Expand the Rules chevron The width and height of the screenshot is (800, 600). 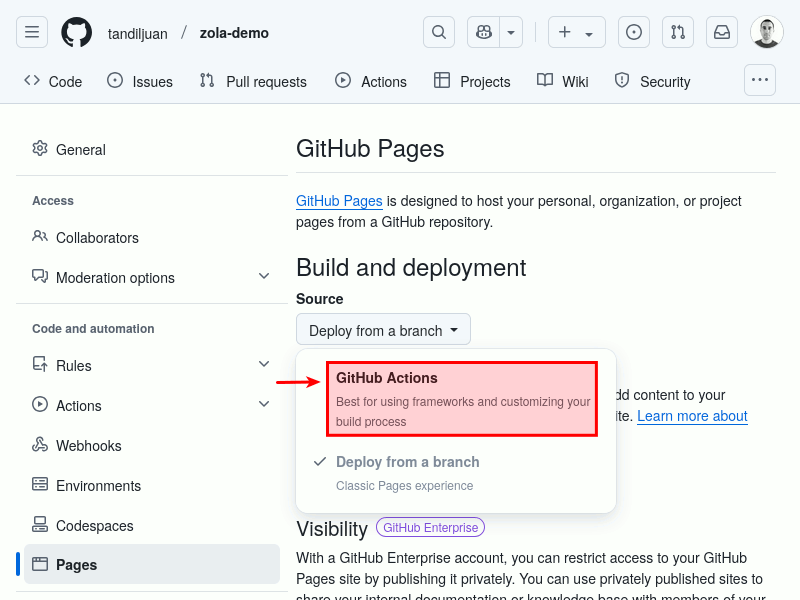click(x=264, y=364)
